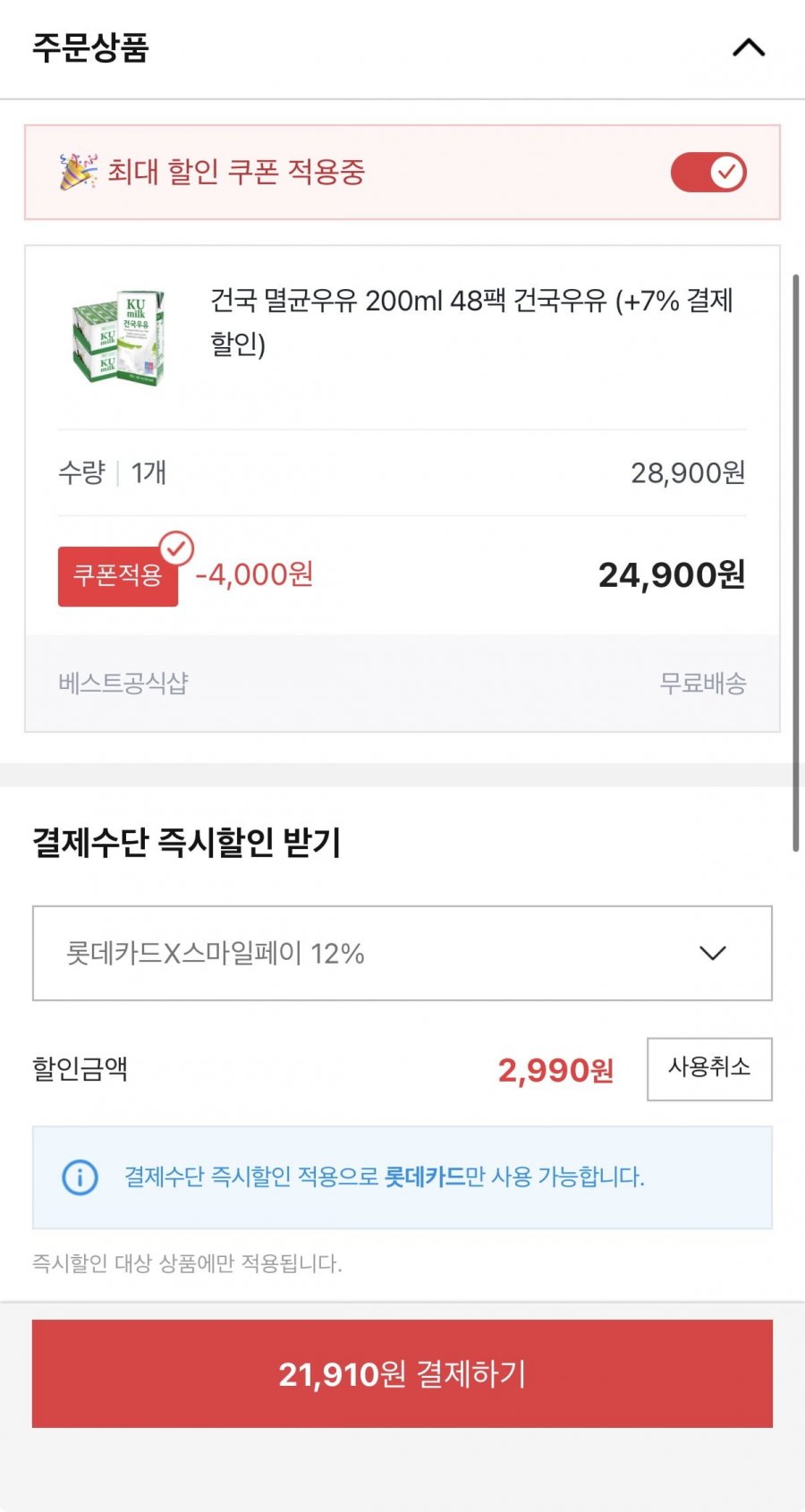Tap the 롯데카드 only notice banner text
This screenshot has width=805, height=1512.
[x=385, y=1176]
